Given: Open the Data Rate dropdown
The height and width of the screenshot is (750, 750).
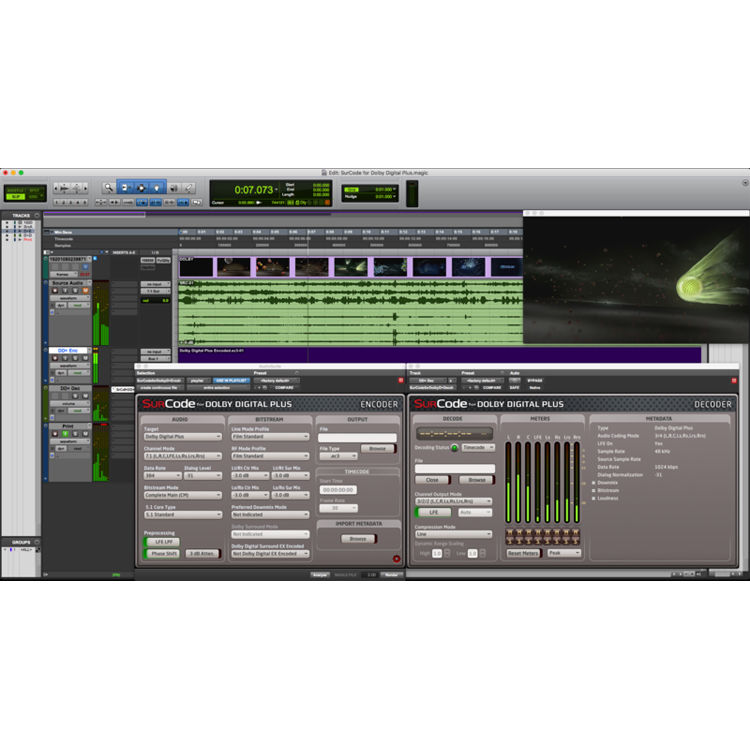Looking at the screenshot, I should [x=163, y=476].
